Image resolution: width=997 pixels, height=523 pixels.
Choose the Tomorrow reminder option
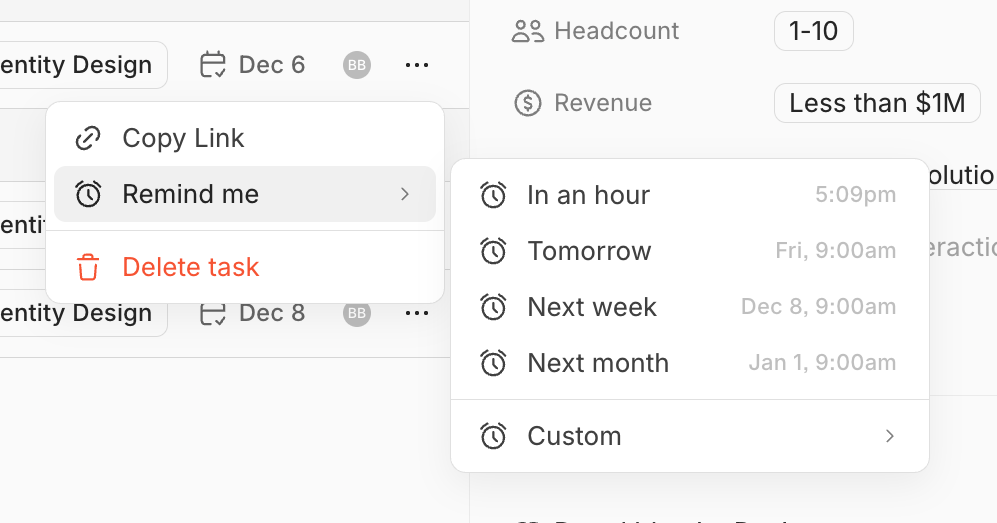(589, 251)
